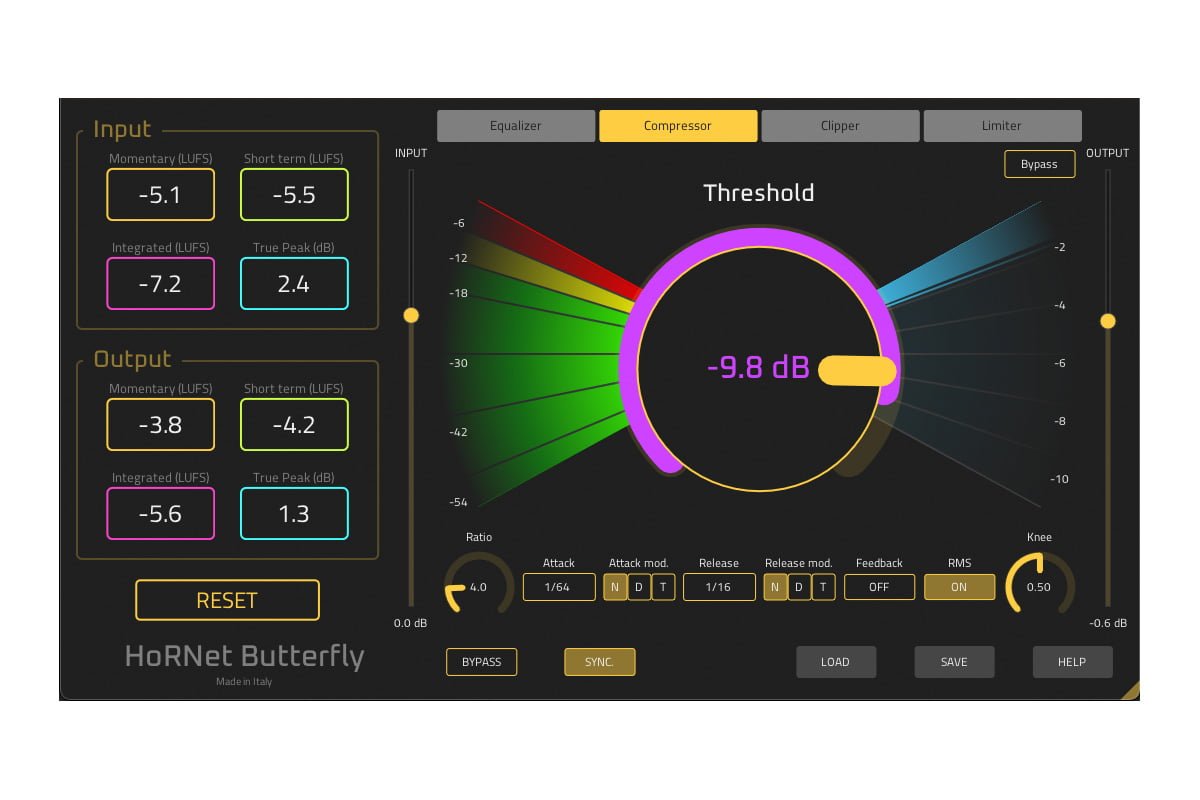The image size is (1200, 800).
Task: Click Output True Peak value 1.3
Action: 294,513
